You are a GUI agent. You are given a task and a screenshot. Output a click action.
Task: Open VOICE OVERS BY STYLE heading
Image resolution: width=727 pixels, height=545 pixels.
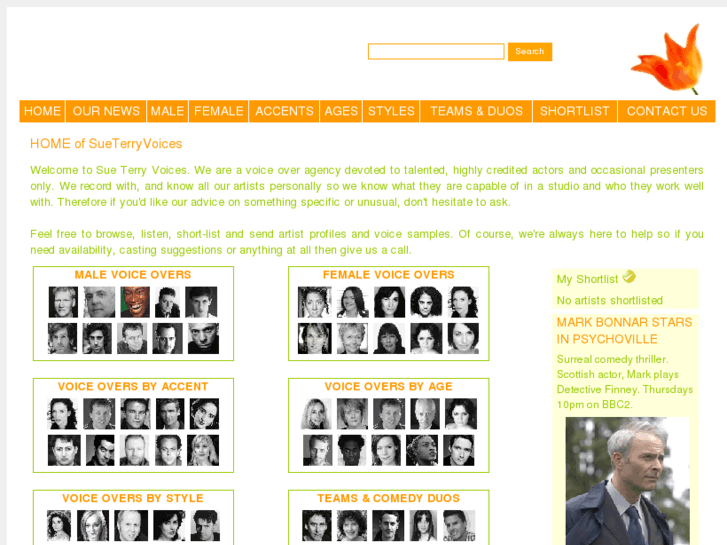[133, 499]
